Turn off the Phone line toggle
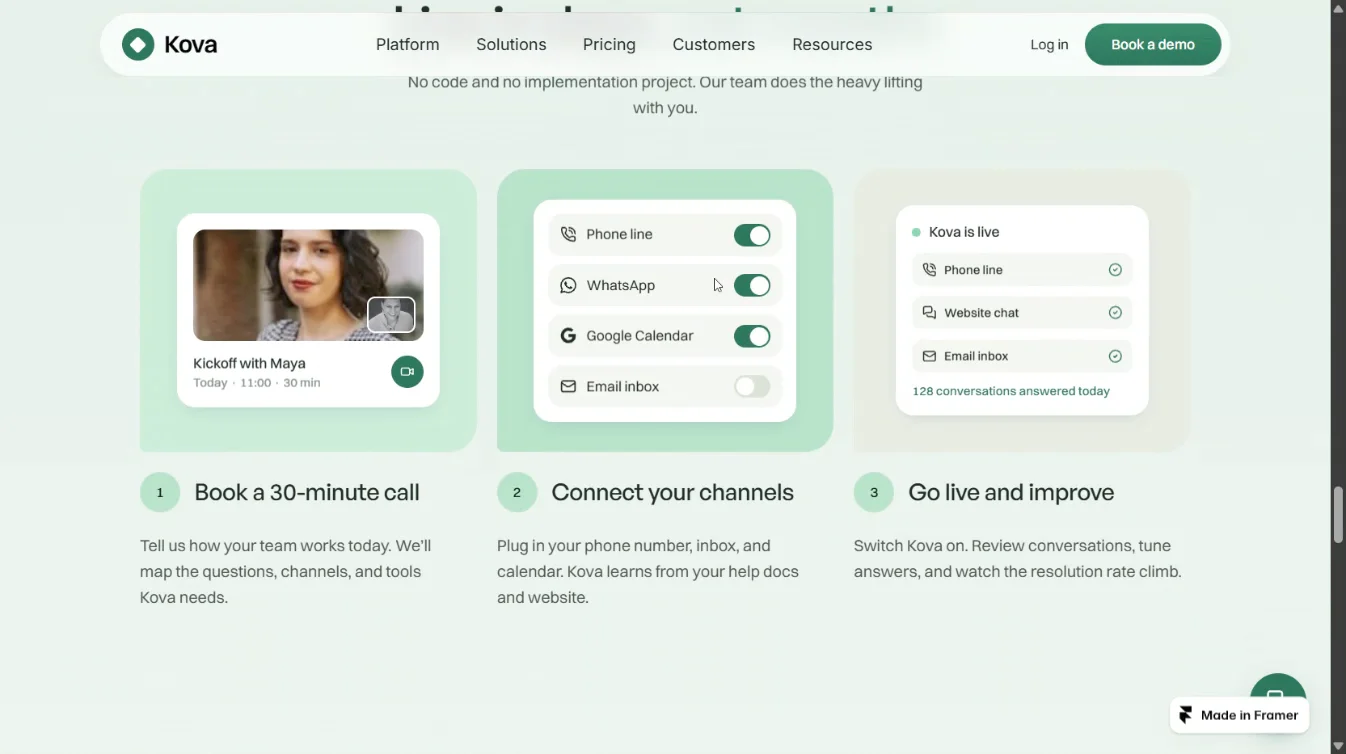This screenshot has width=1346, height=754. pyautogui.click(x=752, y=235)
